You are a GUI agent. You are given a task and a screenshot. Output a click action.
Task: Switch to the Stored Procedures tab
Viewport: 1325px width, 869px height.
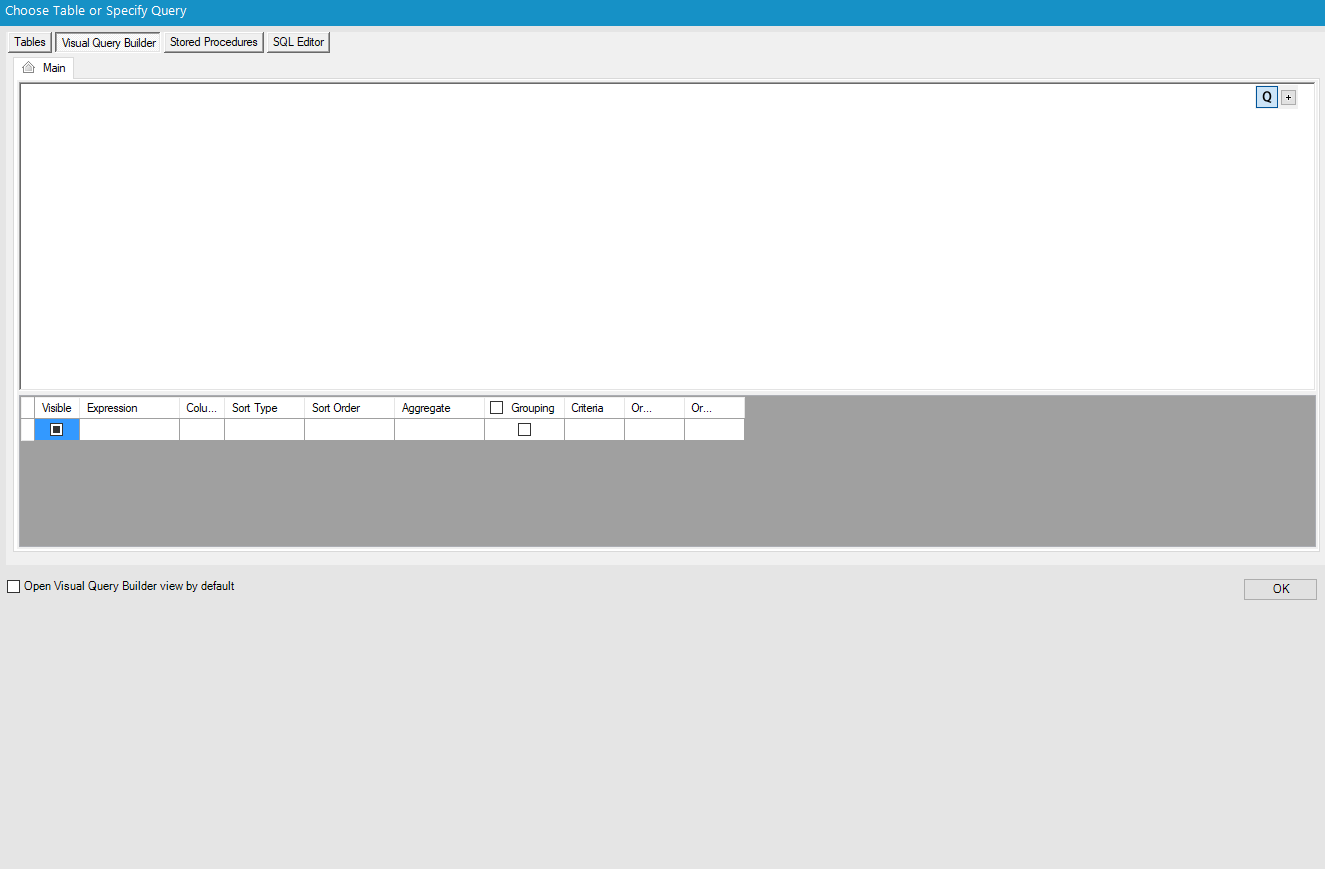(213, 42)
